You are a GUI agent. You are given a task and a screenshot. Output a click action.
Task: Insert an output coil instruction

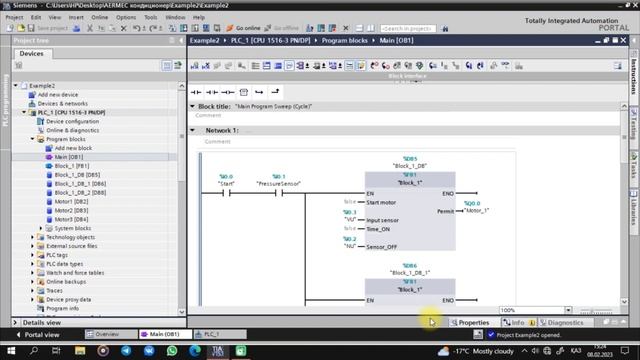228,92
